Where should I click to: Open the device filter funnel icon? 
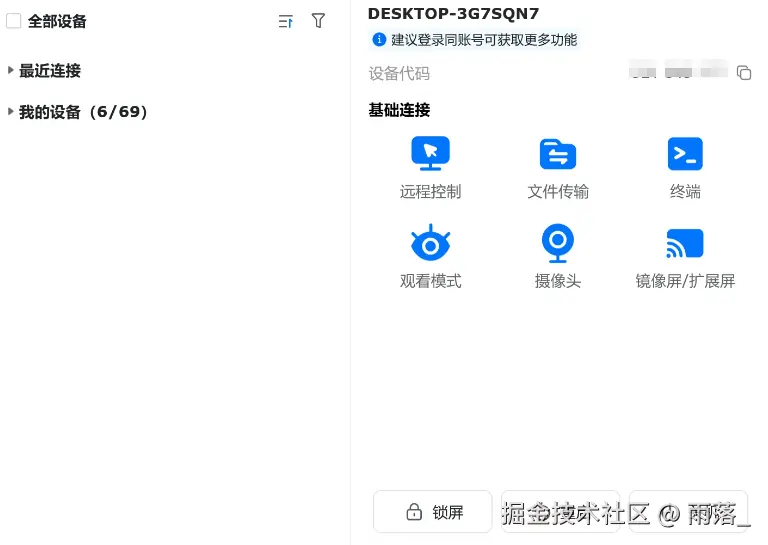click(x=318, y=21)
